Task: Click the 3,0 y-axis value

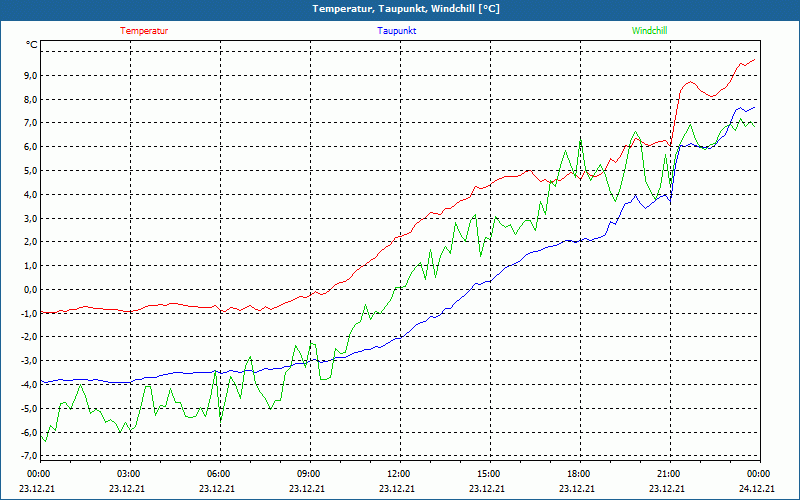Action: 31,218
